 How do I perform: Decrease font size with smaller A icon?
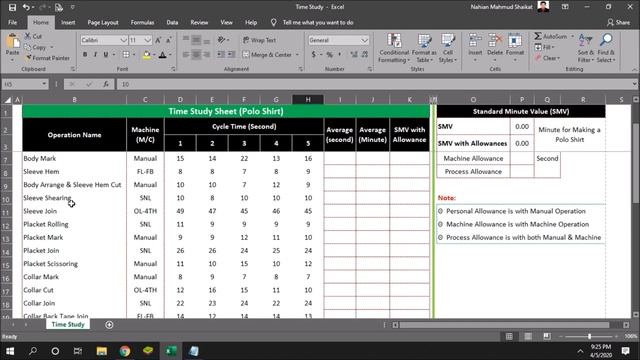[169, 40]
